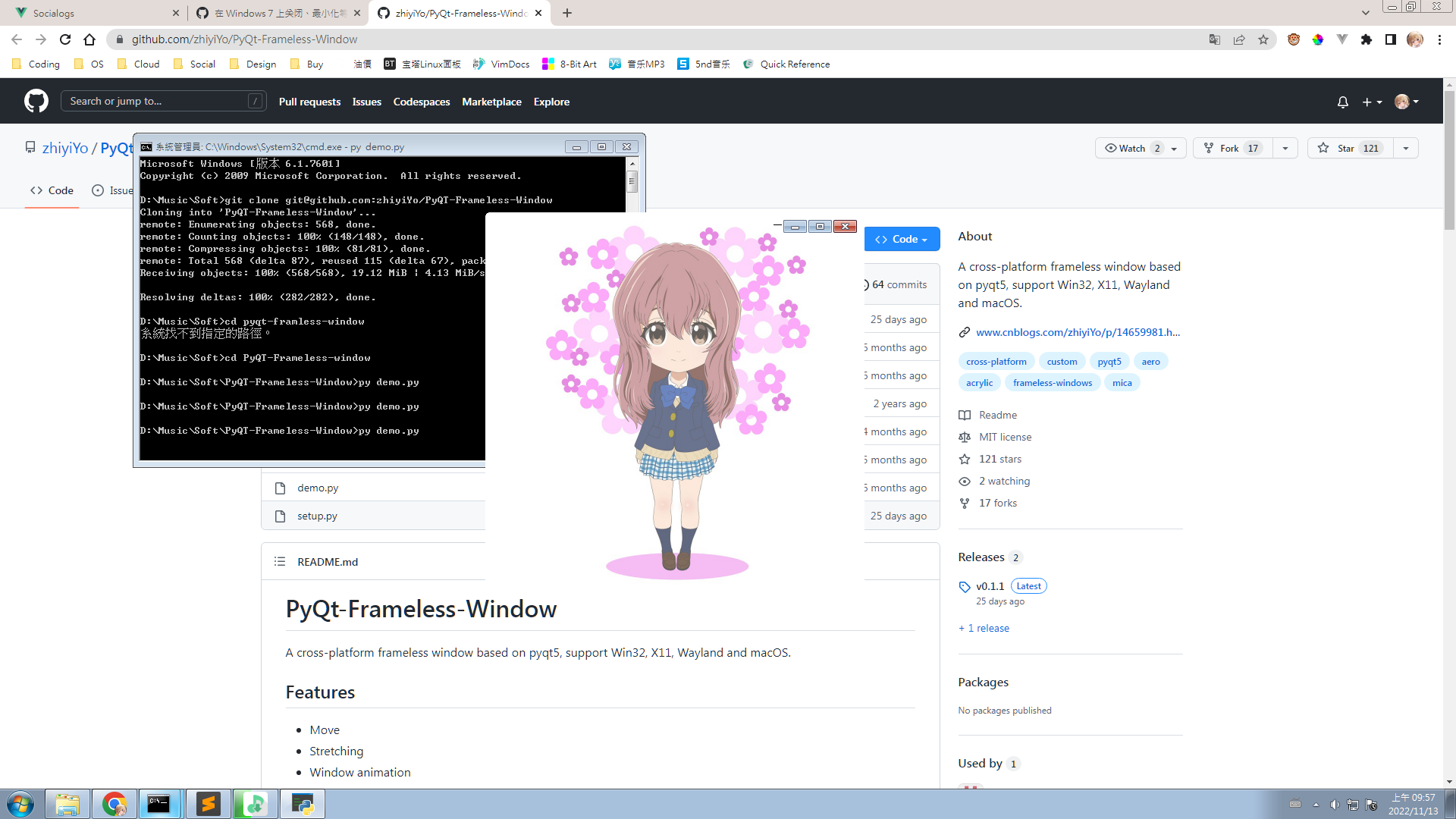Open the green Code dropdown
Image resolution: width=1456 pixels, height=819 pixels.
[x=902, y=239]
